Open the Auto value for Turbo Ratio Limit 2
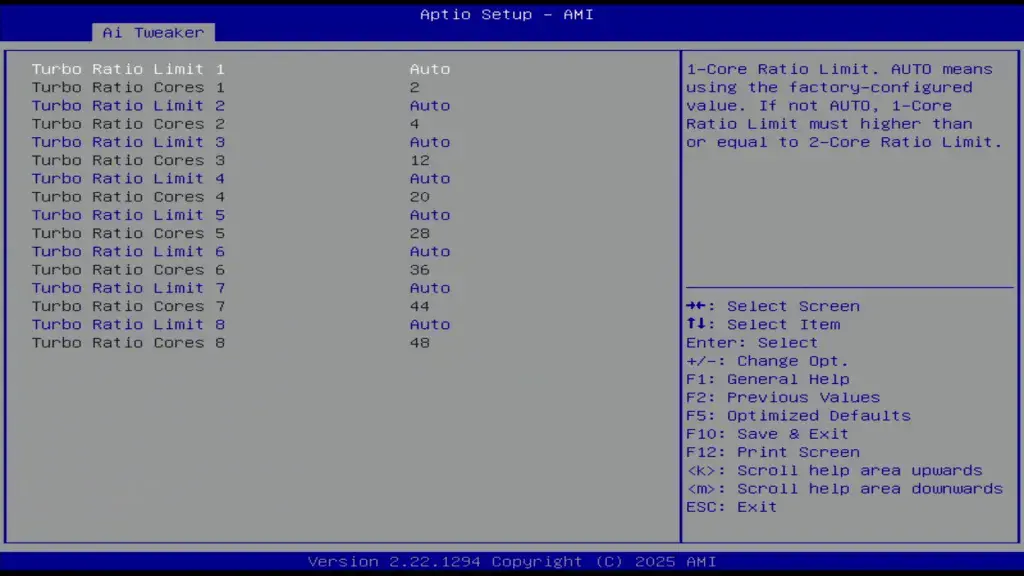 pos(430,105)
